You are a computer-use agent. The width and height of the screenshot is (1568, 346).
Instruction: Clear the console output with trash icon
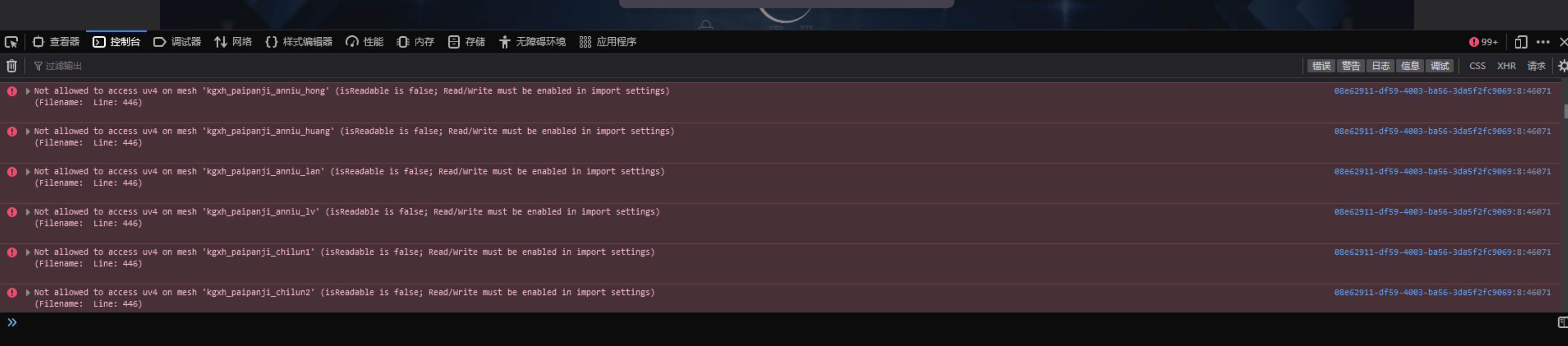[x=11, y=66]
